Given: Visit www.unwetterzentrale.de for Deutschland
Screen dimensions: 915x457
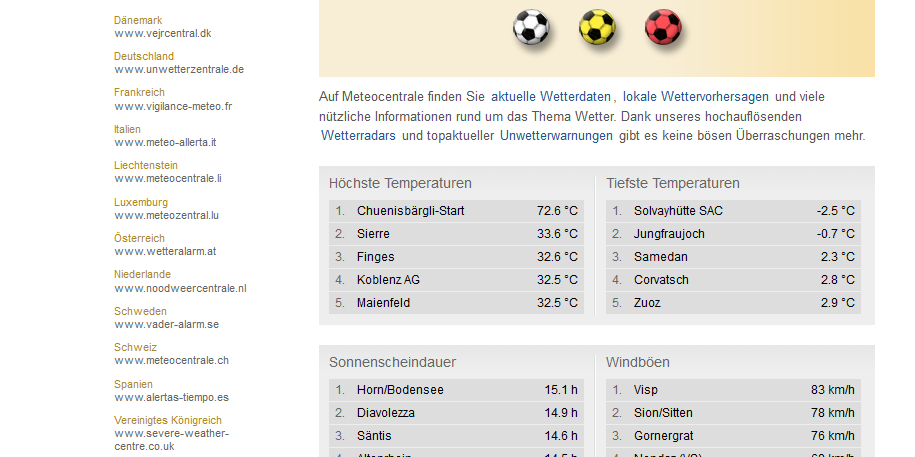Looking at the screenshot, I should tap(179, 69).
